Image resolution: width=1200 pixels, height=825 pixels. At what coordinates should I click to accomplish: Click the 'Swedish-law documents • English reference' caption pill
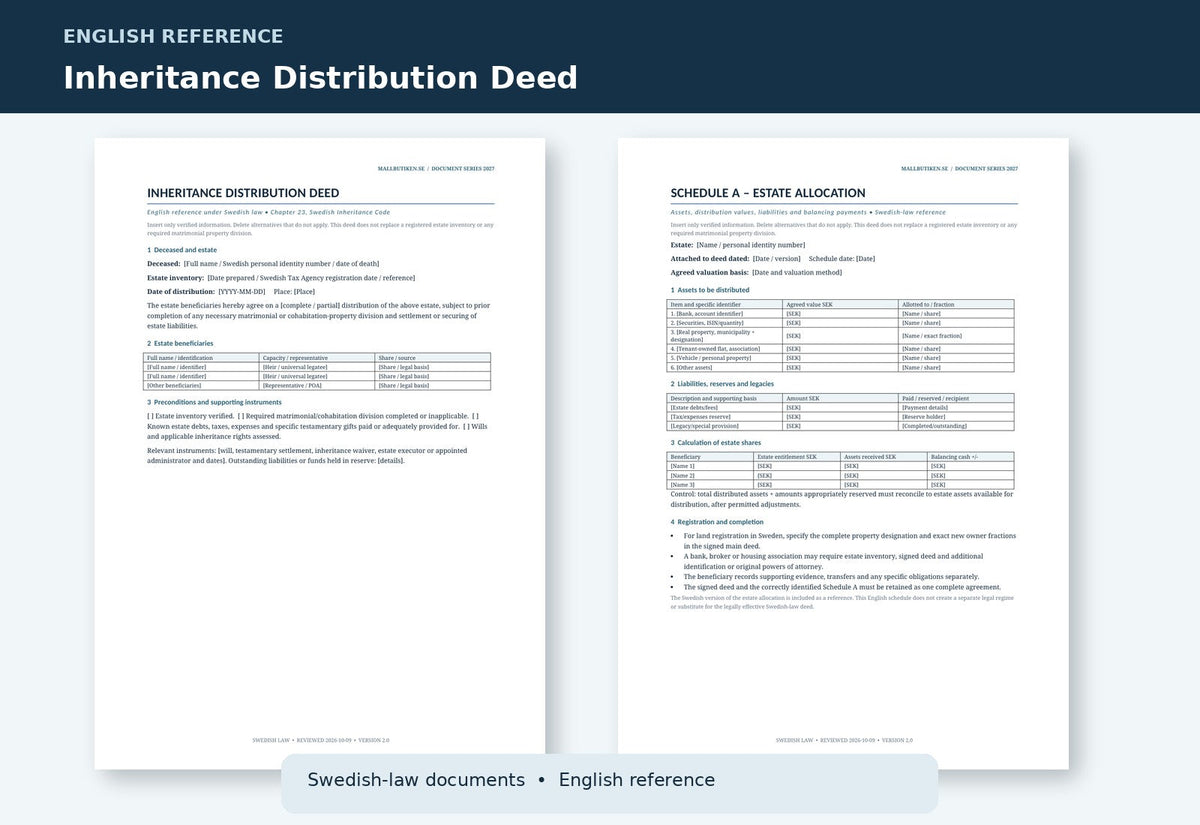pos(610,783)
